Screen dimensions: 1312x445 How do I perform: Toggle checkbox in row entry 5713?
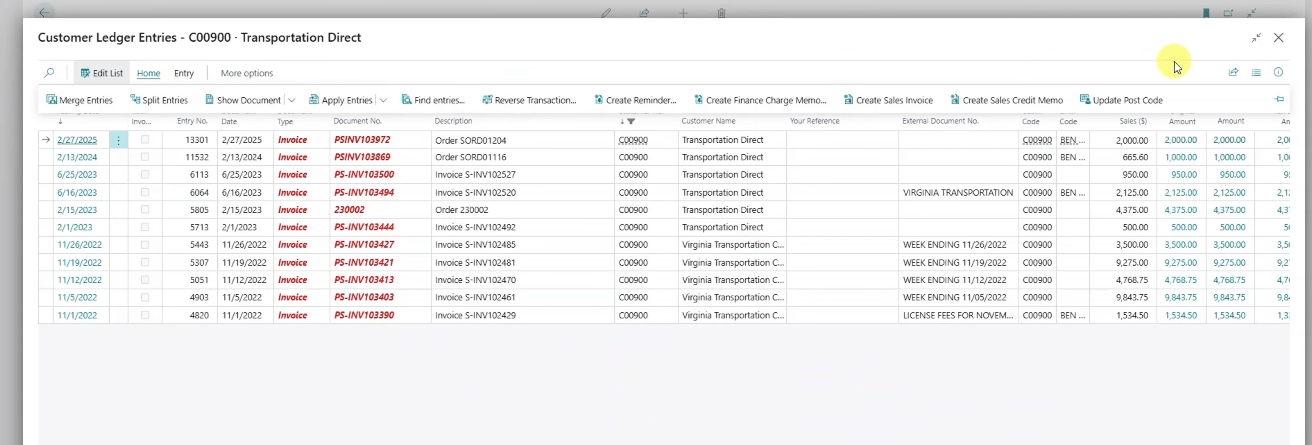[145, 227]
